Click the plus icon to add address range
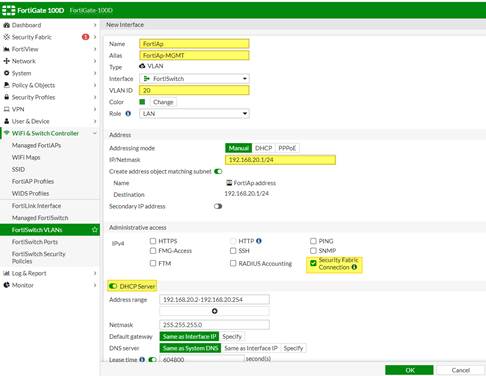This screenshot has width=486, height=376. pyautogui.click(x=215, y=311)
